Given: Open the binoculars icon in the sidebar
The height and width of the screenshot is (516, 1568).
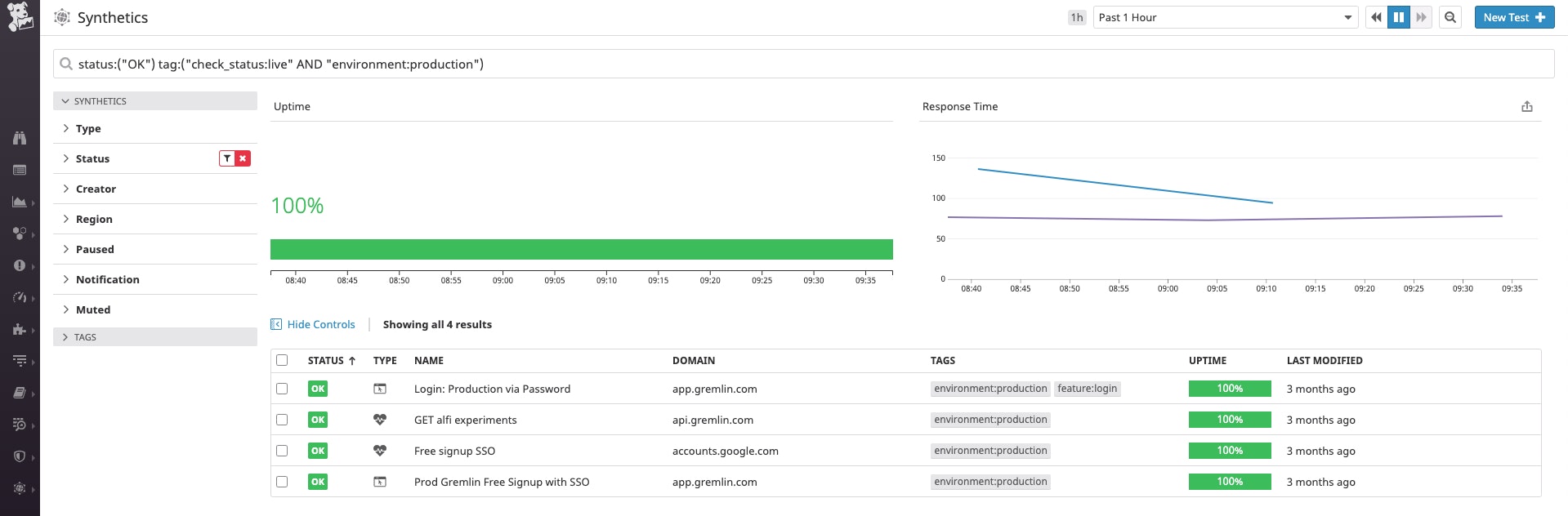Looking at the screenshot, I should tap(20, 138).
